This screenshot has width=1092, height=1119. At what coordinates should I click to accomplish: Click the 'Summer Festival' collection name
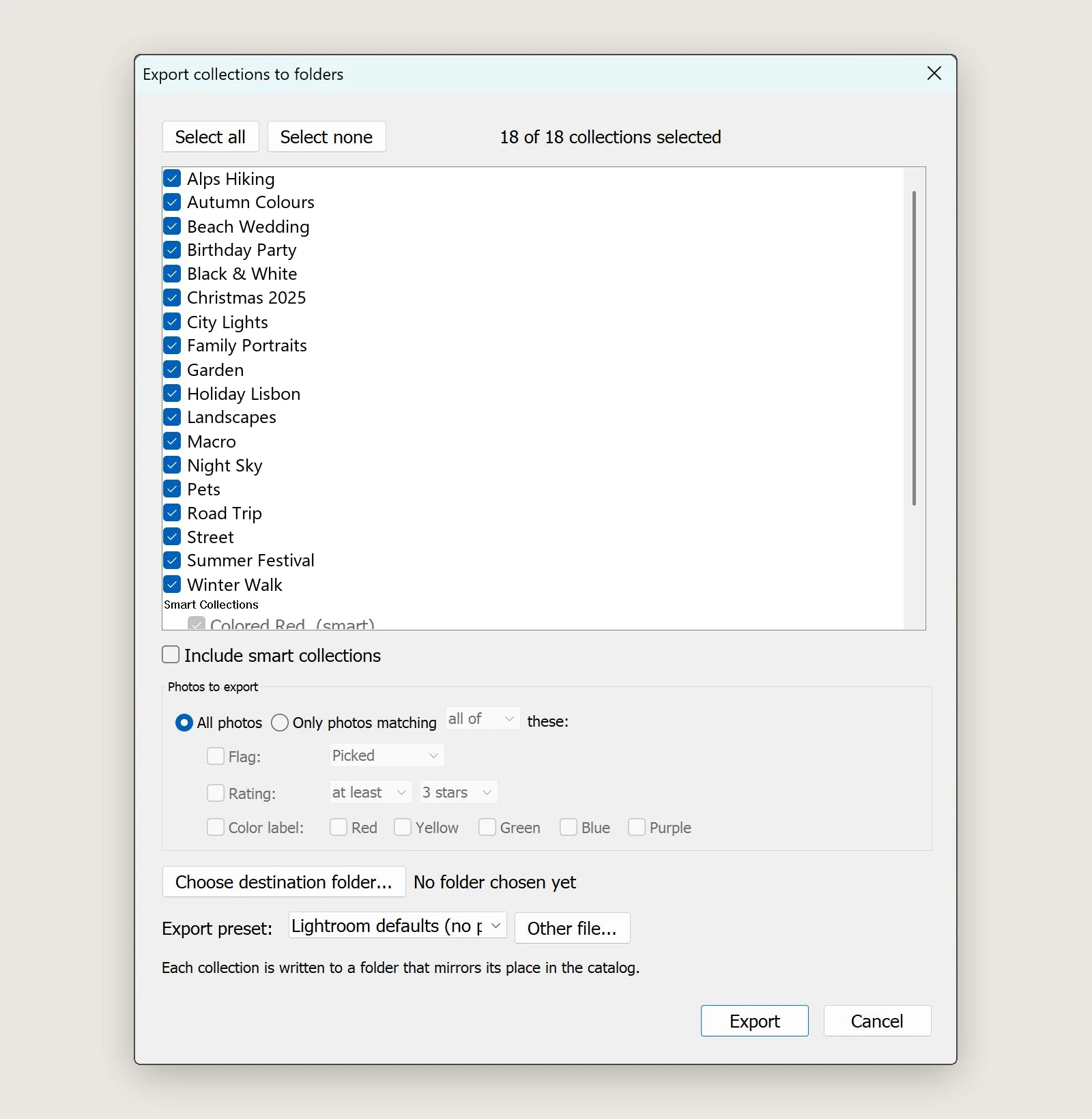coord(250,561)
